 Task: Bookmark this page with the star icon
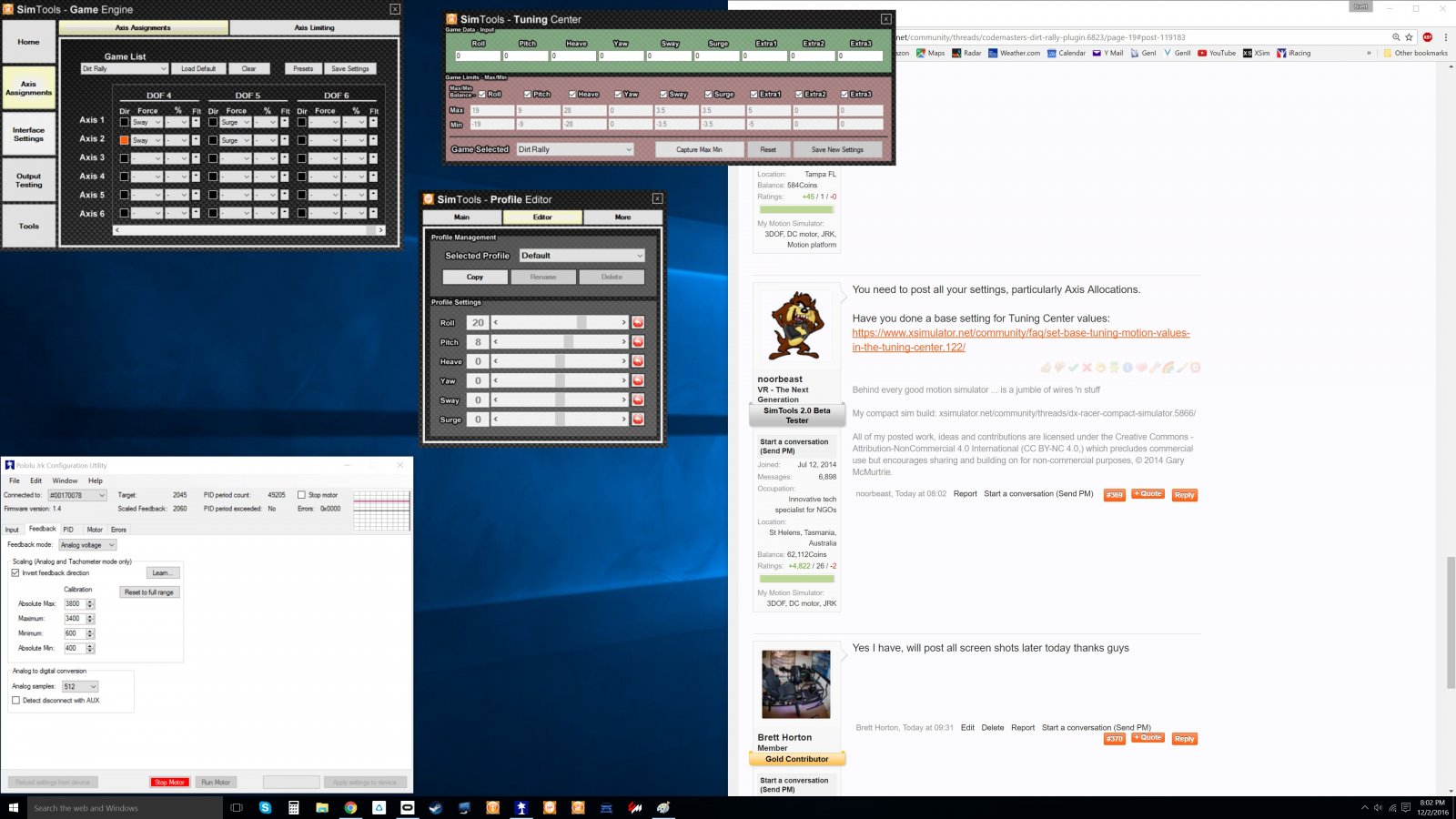pyautogui.click(x=1409, y=37)
